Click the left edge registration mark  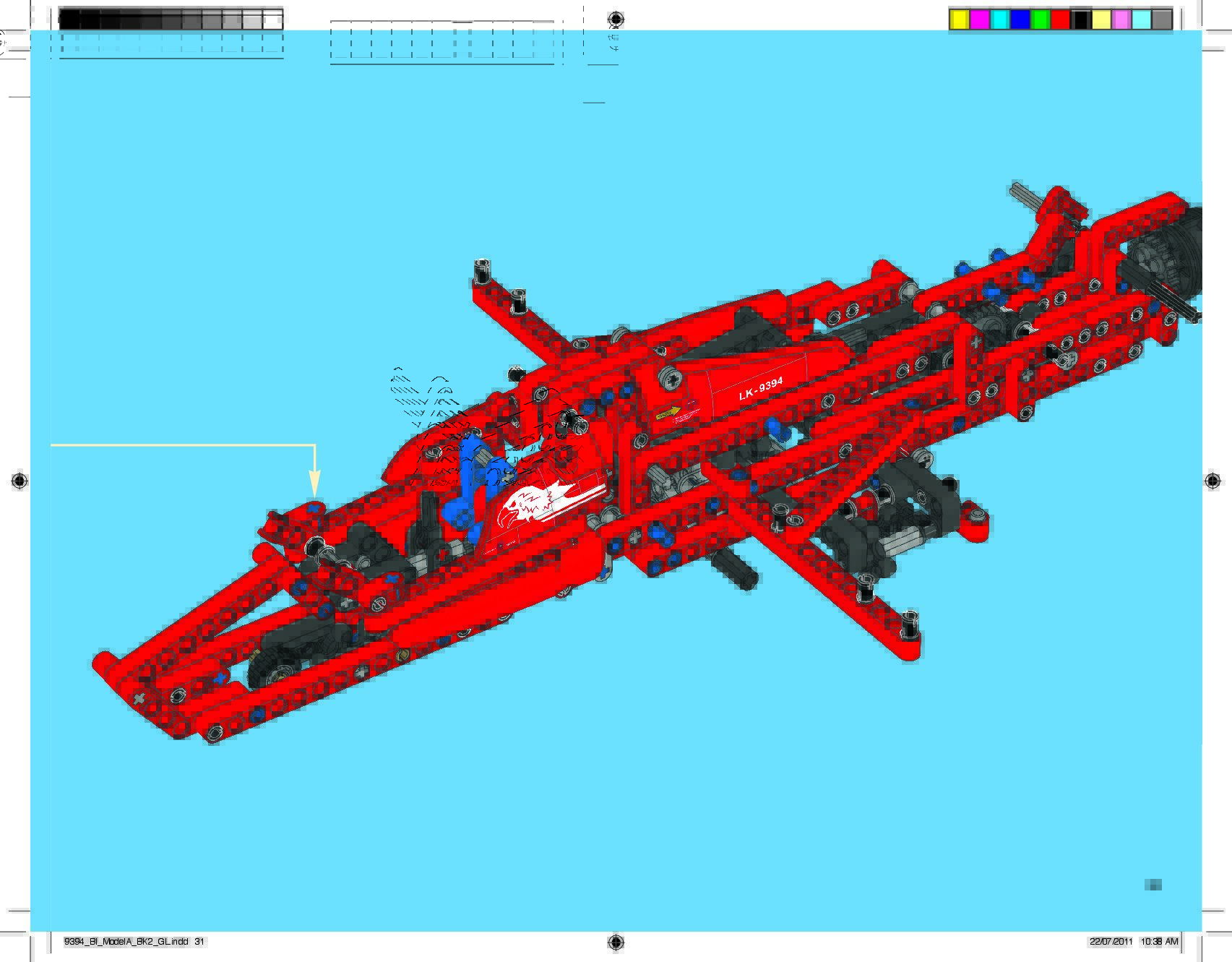(x=20, y=481)
